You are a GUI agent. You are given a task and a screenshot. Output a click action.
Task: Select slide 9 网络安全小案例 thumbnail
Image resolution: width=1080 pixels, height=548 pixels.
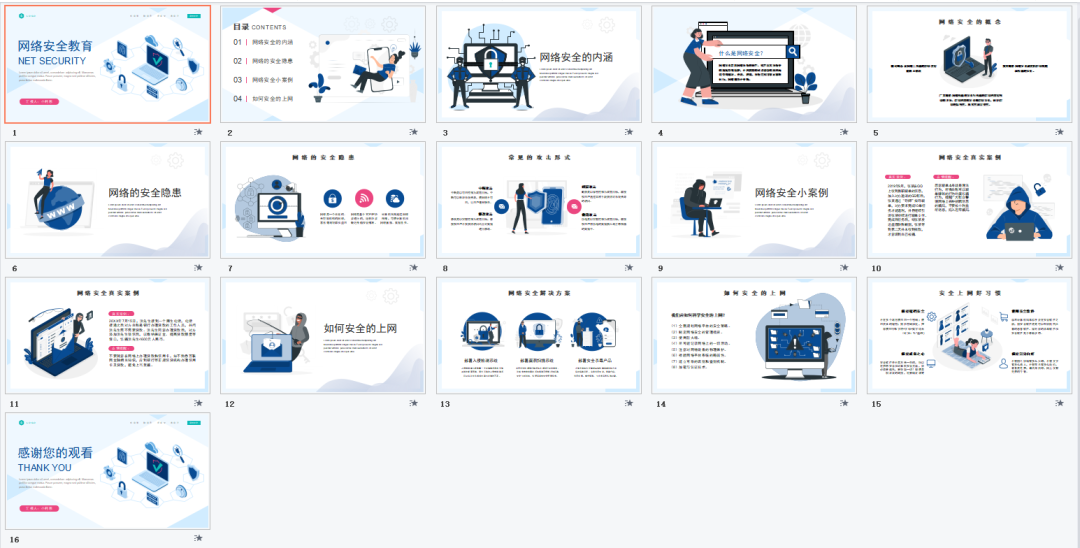754,200
